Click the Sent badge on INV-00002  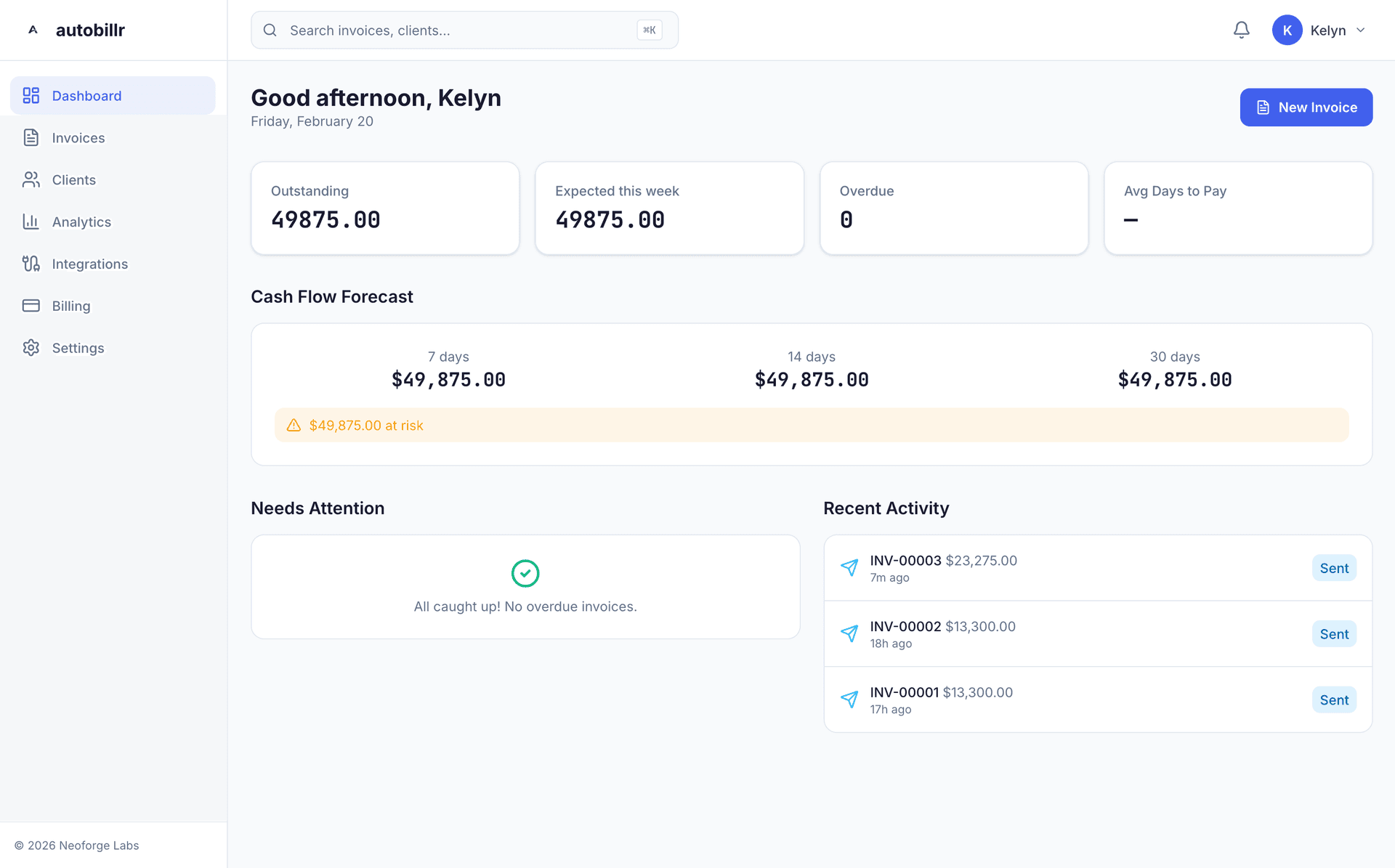tap(1334, 633)
